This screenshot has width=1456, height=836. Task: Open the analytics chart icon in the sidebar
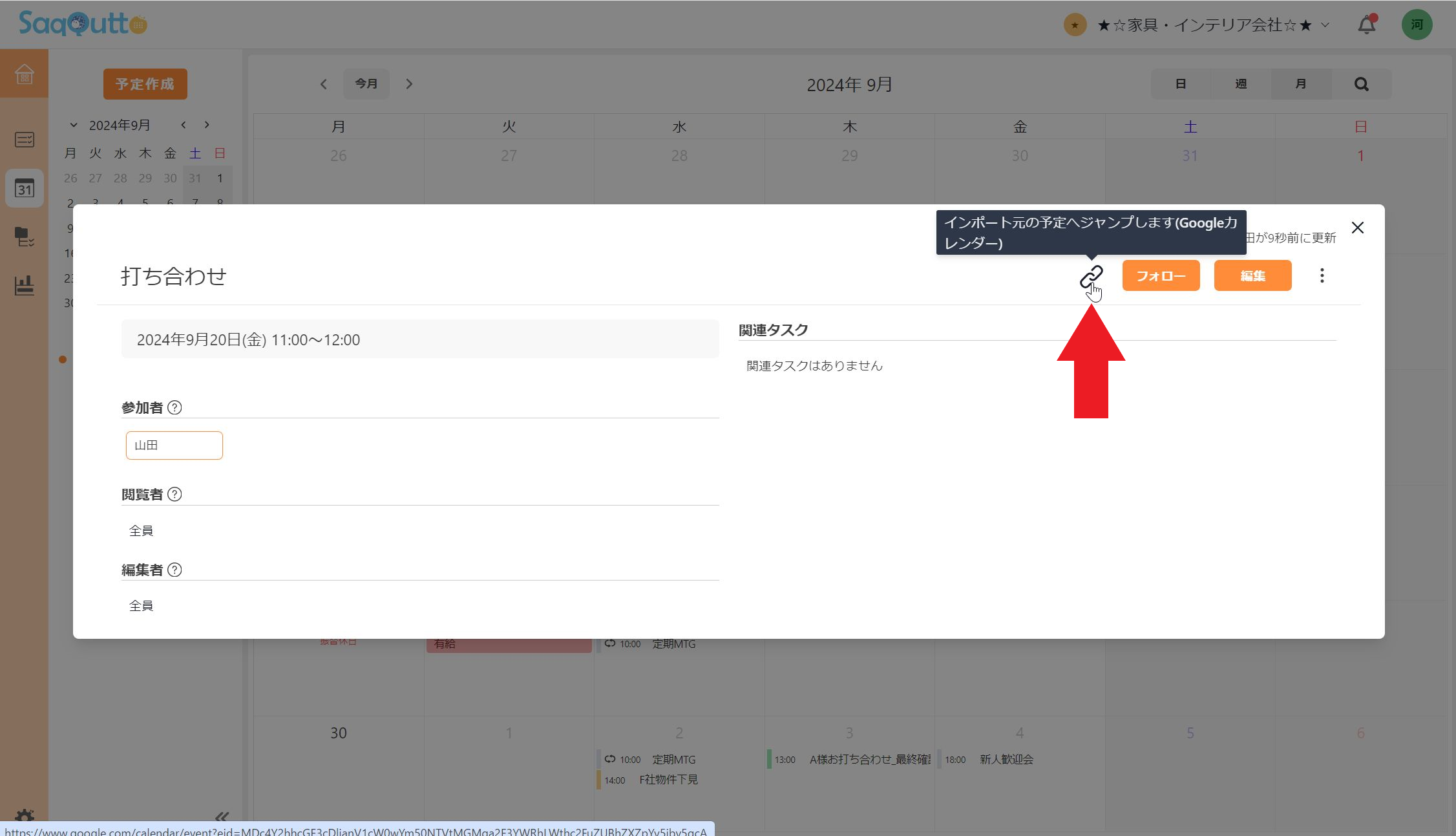[x=24, y=283]
